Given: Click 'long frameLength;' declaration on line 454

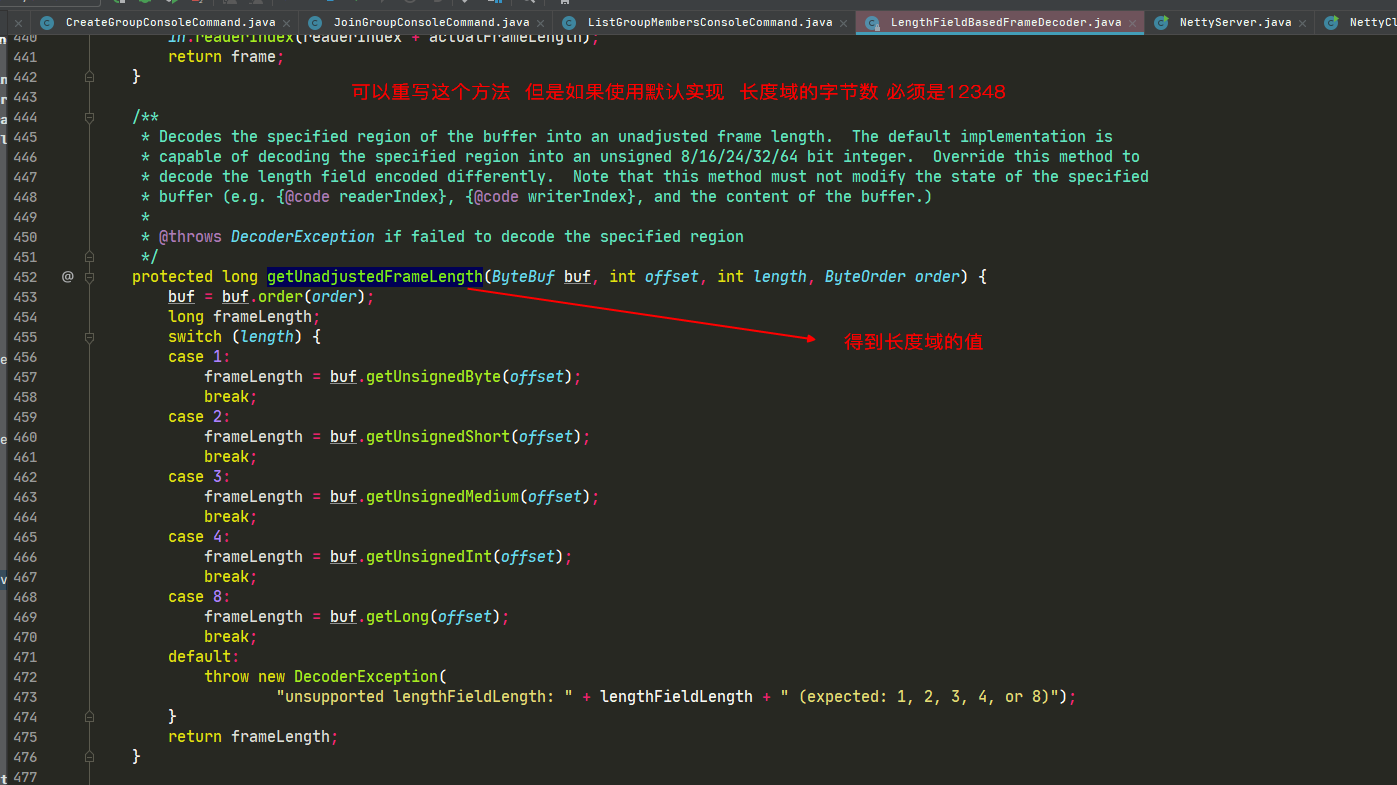Looking at the screenshot, I should [244, 317].
